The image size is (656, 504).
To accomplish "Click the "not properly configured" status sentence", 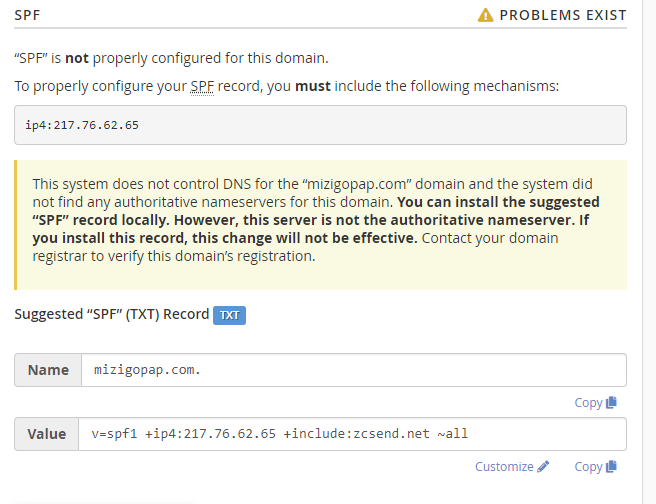I will [x=171, y=59].
